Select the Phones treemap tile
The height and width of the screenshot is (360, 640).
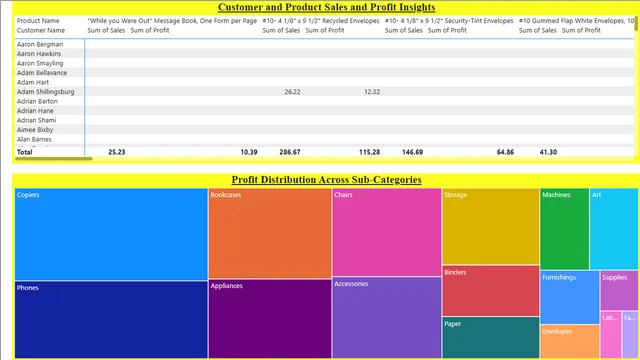coord(111,320)
